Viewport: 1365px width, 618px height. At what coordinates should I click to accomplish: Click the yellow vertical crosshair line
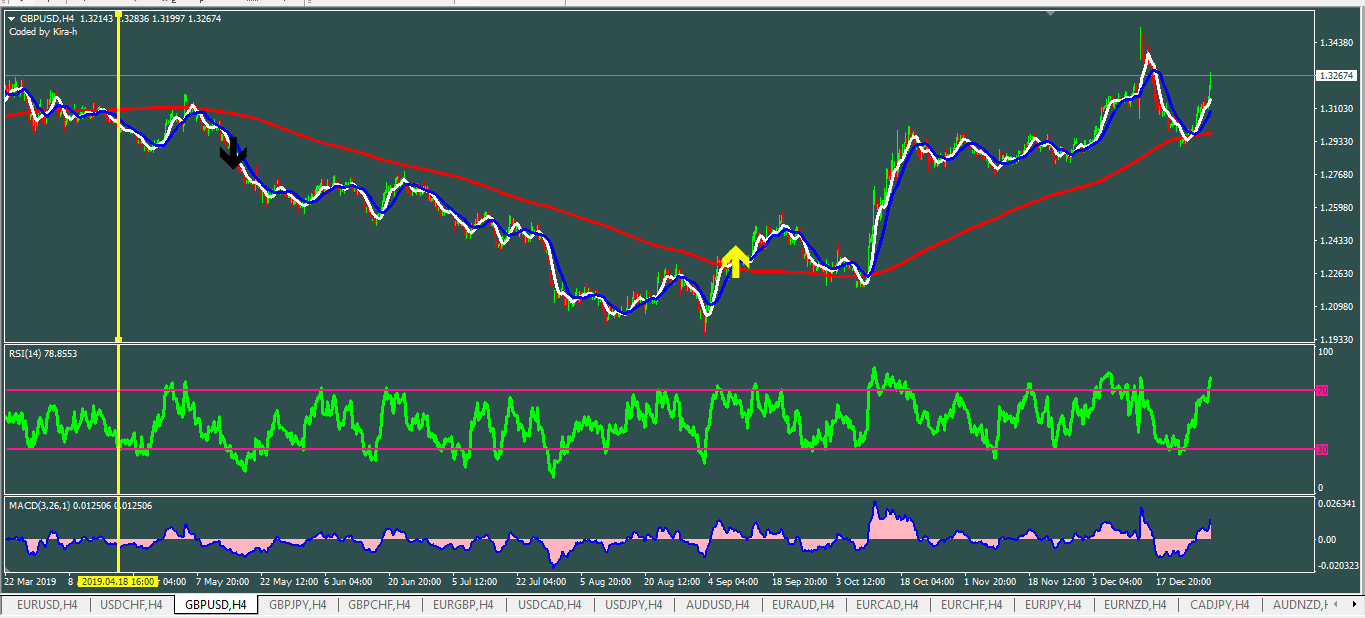tap(119, 250)
